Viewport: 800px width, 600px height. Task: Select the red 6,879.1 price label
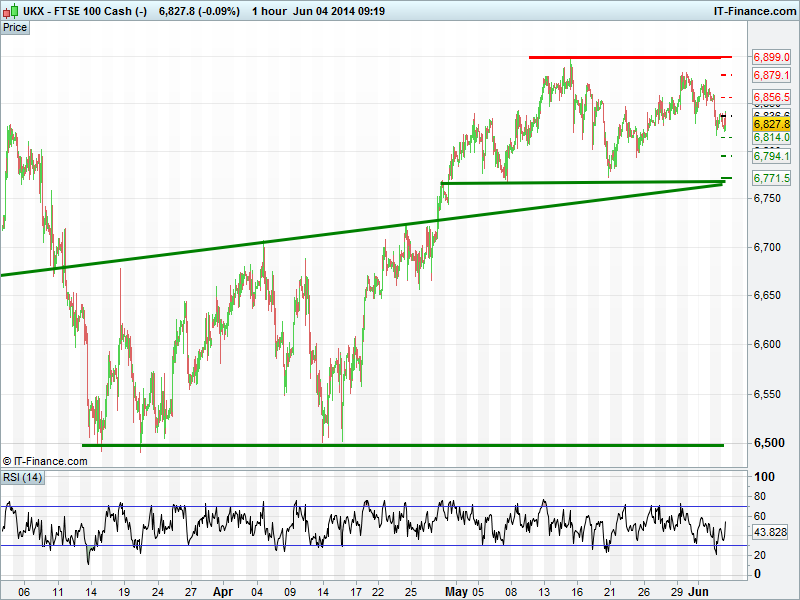coord(771,76)
